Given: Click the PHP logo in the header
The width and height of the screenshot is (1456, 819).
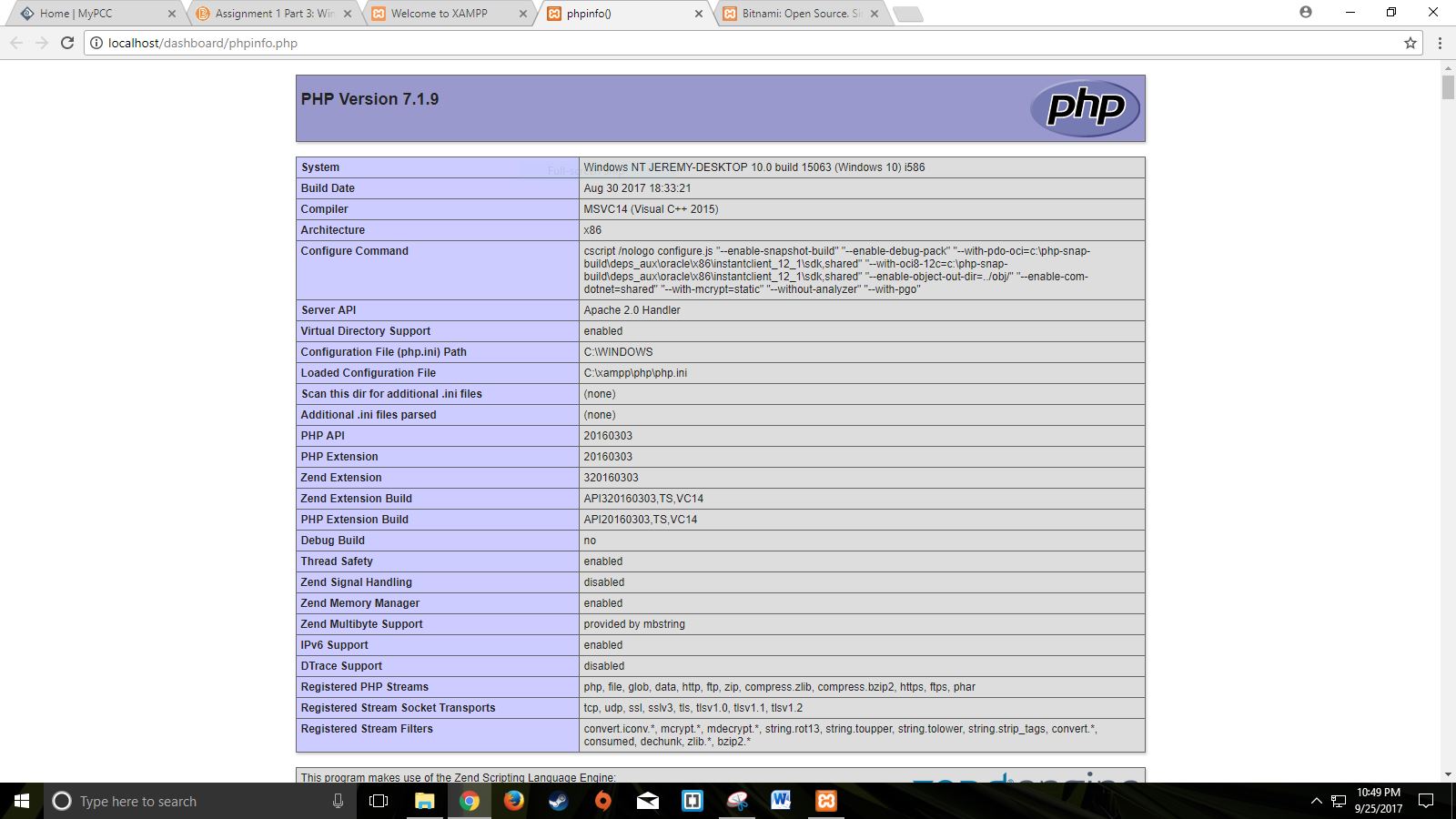Looking at the screenshot, I should 1085,108.
